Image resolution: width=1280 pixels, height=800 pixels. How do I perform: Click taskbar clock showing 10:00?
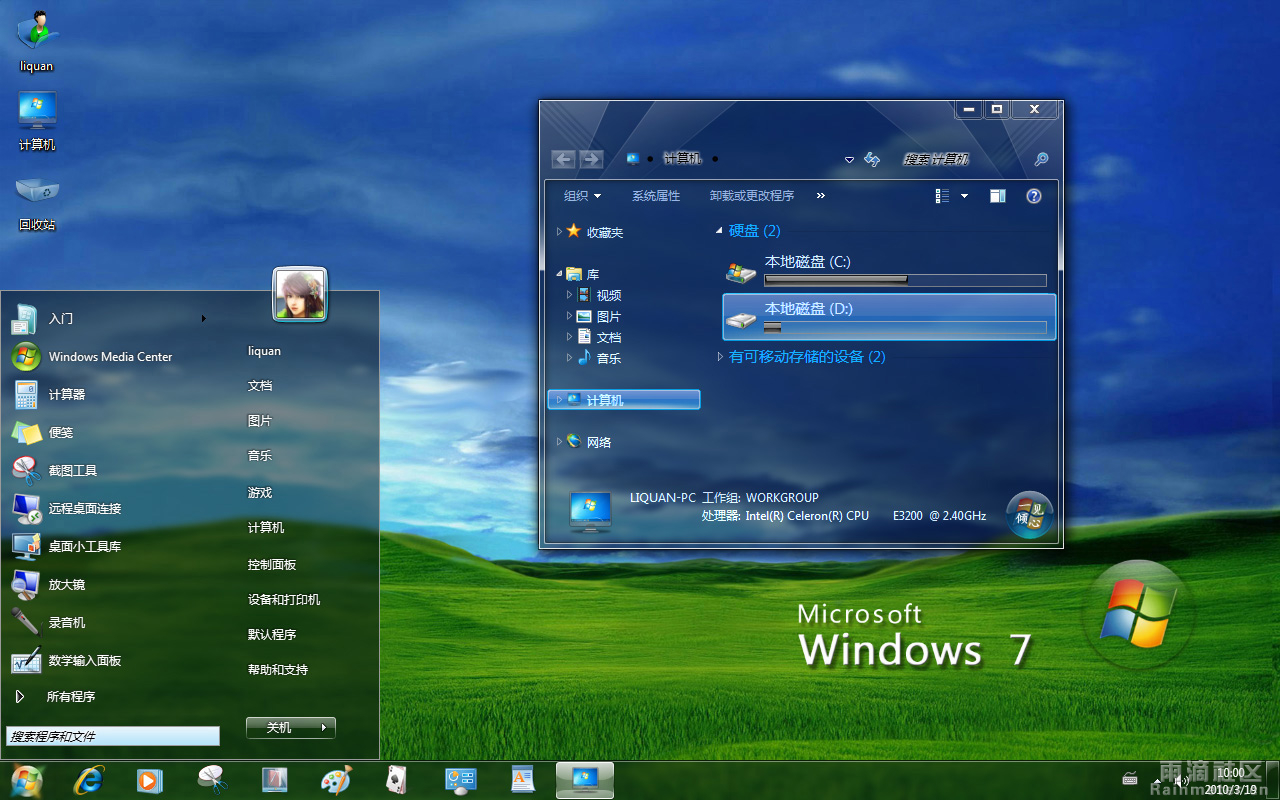1231,773
